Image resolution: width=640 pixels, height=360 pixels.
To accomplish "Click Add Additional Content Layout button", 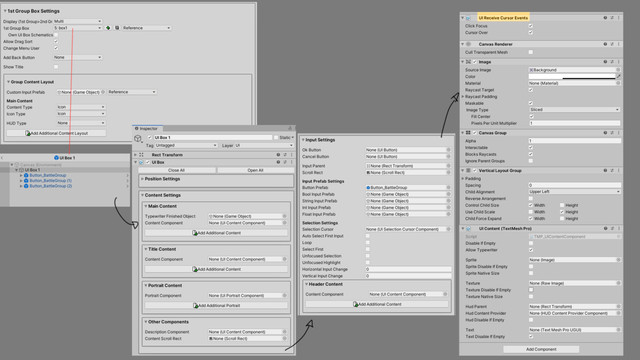I will 56,133.
